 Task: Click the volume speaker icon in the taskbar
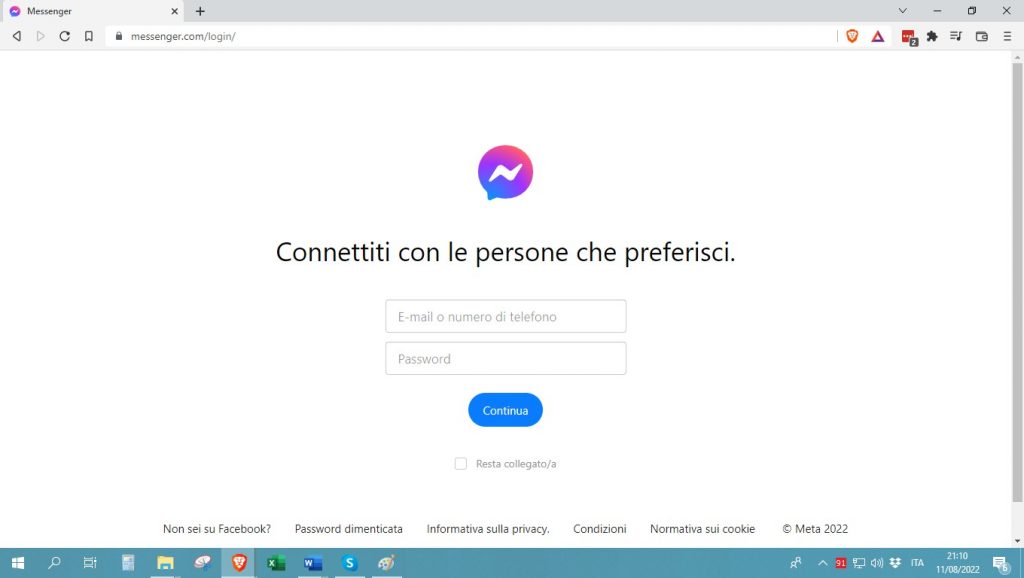pyautogui.click(x=877, y=563)
